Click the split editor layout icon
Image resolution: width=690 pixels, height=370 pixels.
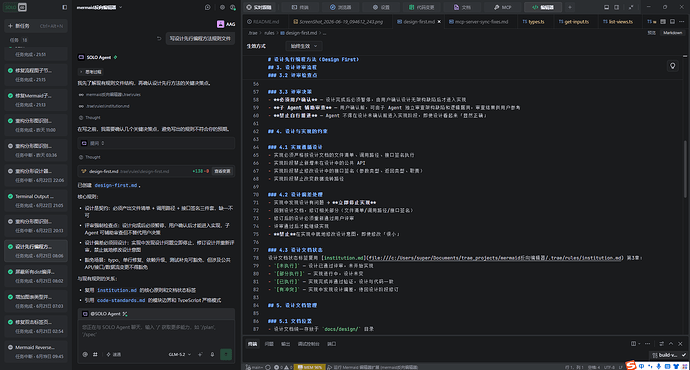click(663, 22)
